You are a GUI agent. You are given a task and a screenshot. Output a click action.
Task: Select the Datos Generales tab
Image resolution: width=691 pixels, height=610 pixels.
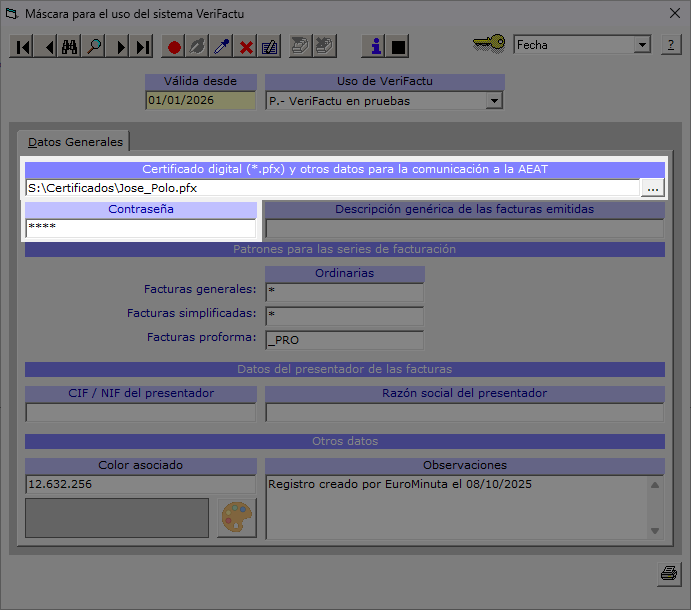pyautogui.click(x=75, y=142)
